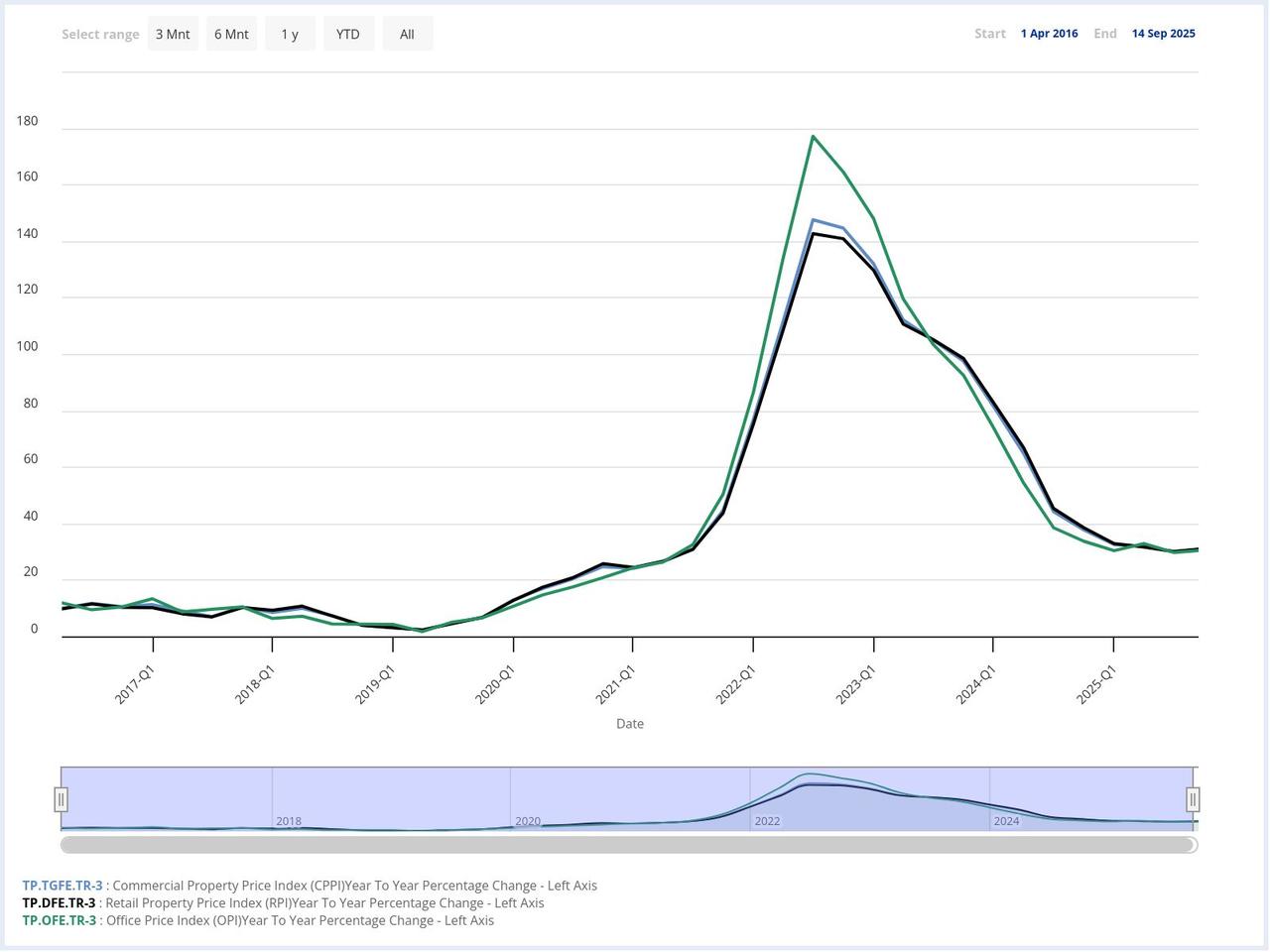The height and width of the screenshot is (952, 1270).
Task: Click the horizontal navigator scrollbar
Action: [x=629, y=845]
